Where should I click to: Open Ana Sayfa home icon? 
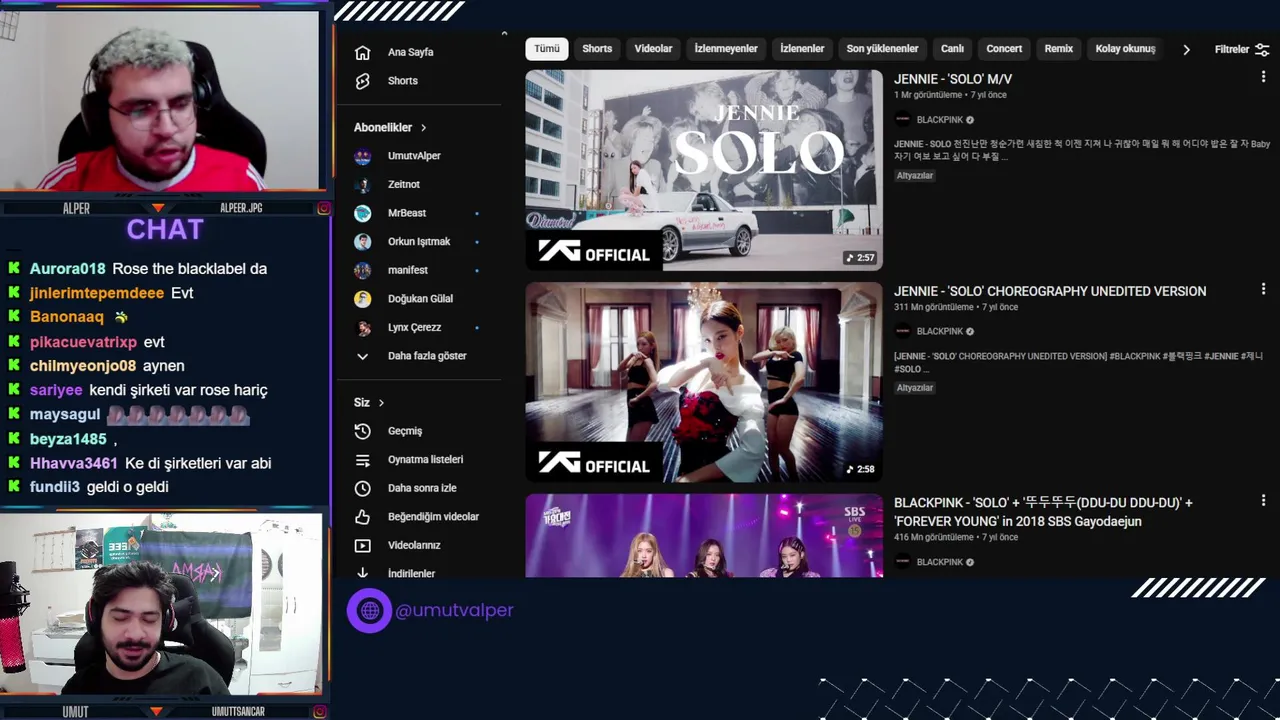coord(362,52)
